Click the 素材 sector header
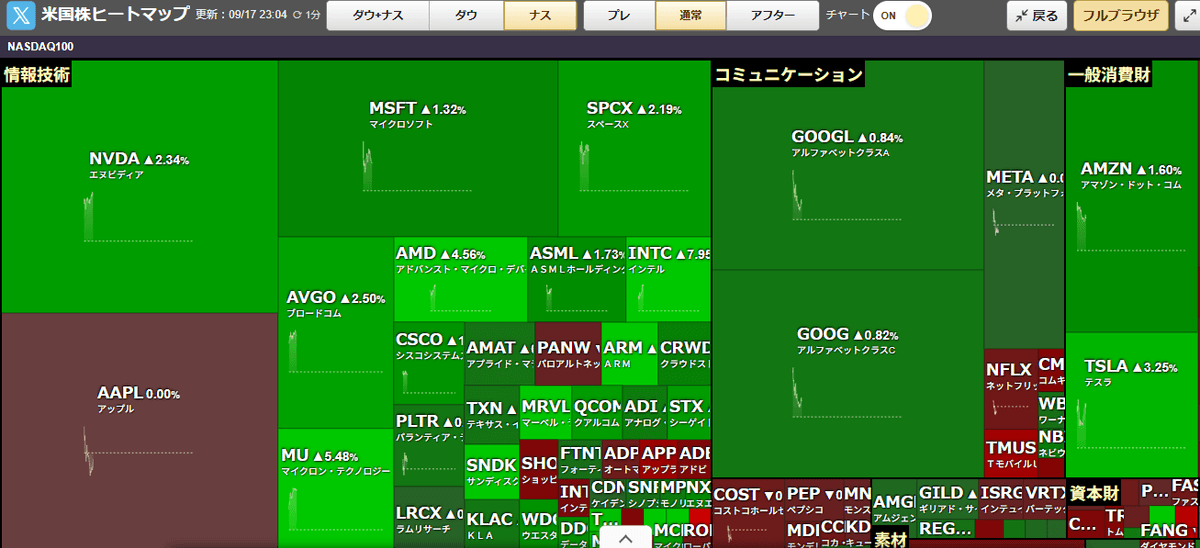The image size is (1200, 548). coord(890,539)
